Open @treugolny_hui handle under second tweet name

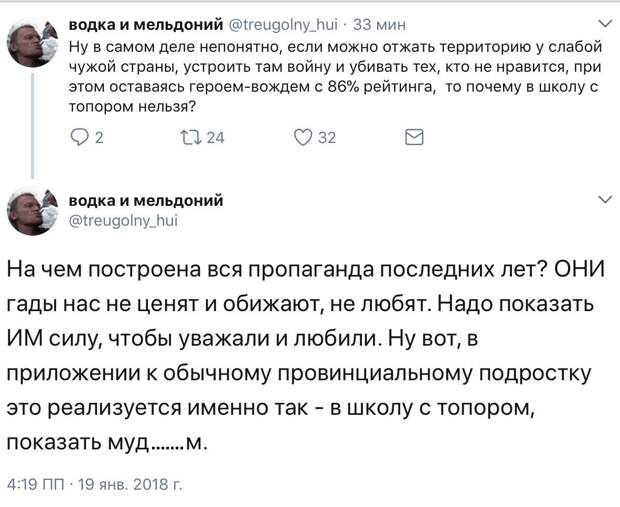pyautogui.click(x=123, y=220)
